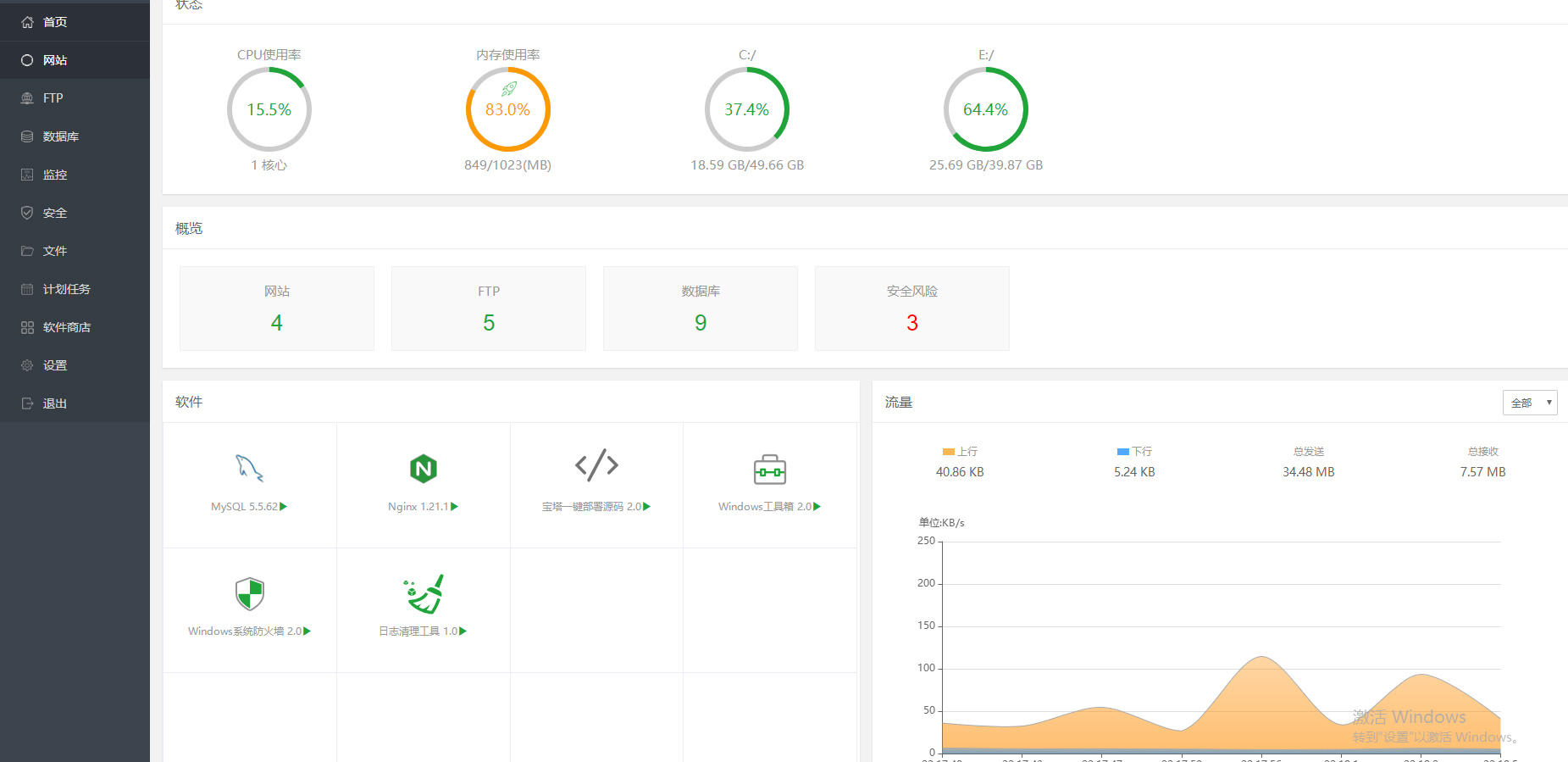
Task: Click the 25.69 GB/39.87 GB disk label
Action: (986, 165)
